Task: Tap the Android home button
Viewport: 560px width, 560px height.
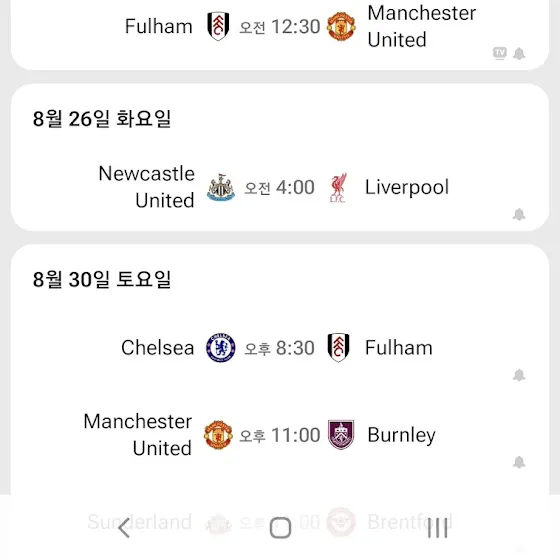Action: [280, 528]
